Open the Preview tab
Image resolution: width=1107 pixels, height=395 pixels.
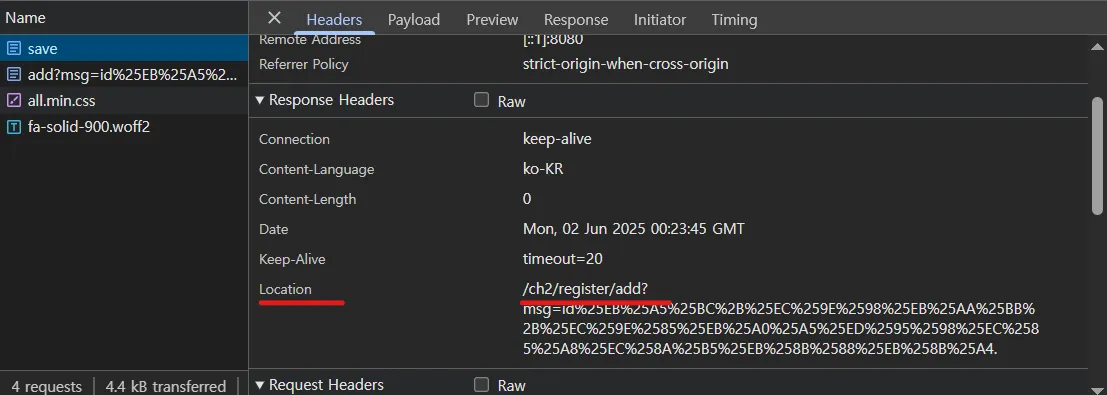pyautogui.click(x=492, y=20)
